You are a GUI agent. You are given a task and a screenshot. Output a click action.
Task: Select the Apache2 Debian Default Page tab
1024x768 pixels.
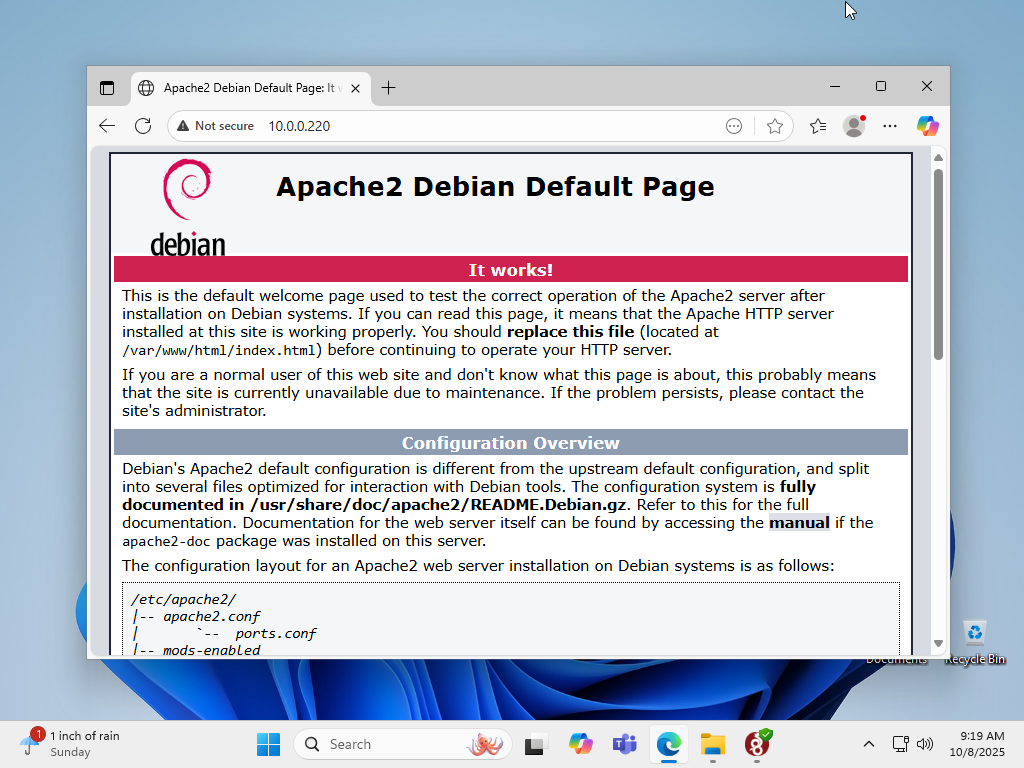pos(250,88)
